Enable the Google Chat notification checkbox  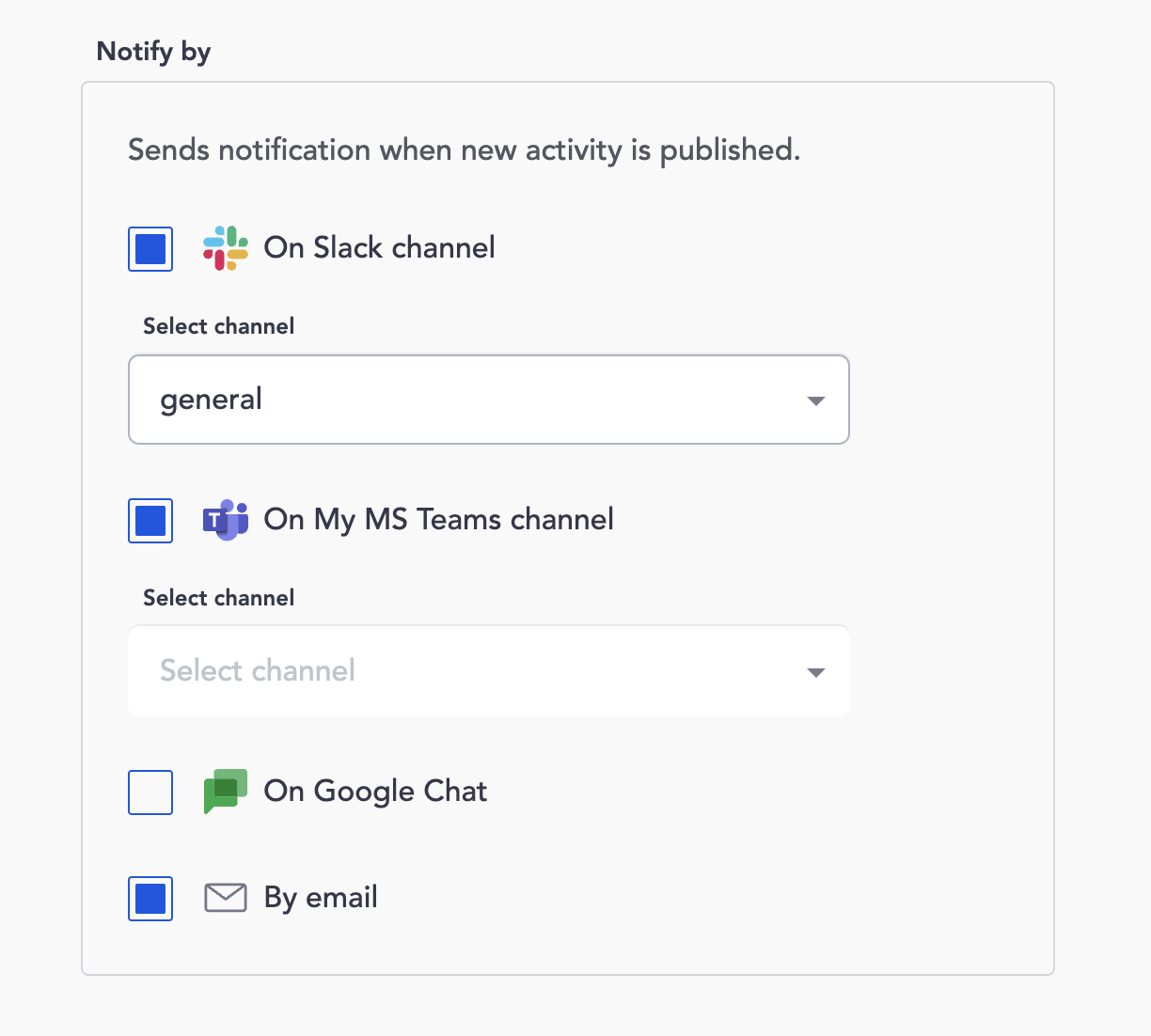pos(150,793)
